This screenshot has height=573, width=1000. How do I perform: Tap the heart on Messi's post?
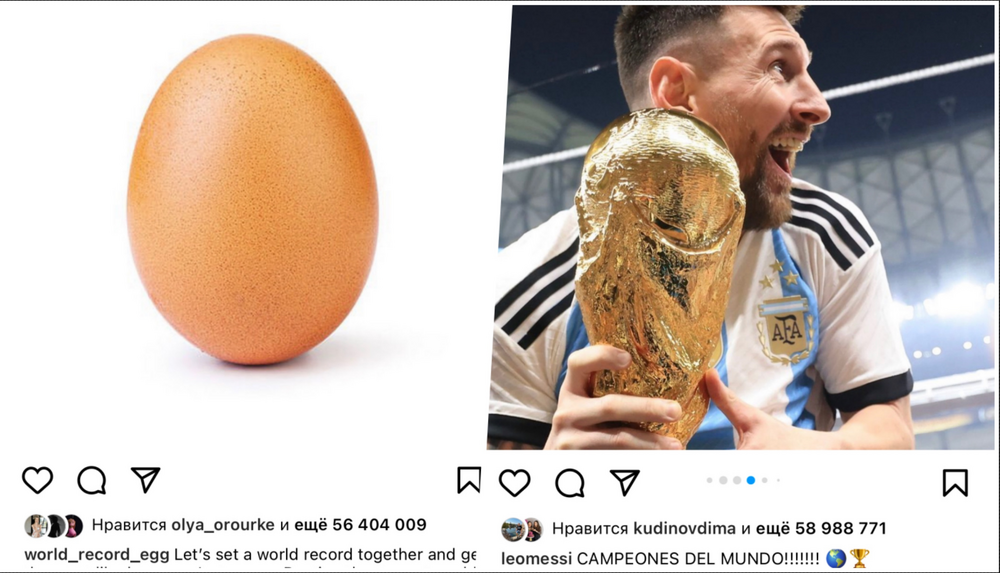(515, 483)
